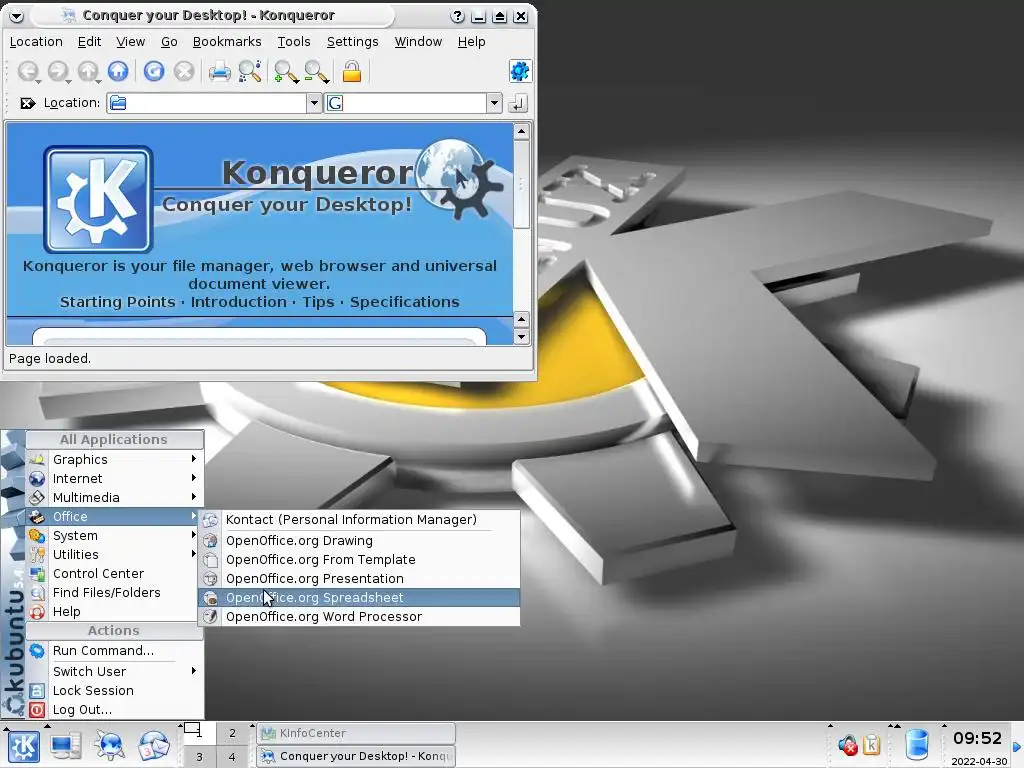Switch to virtual desktop 2 in pager
Image resolution: width=1024 pixels, height=768 pixels.
[x=232, y=733]
